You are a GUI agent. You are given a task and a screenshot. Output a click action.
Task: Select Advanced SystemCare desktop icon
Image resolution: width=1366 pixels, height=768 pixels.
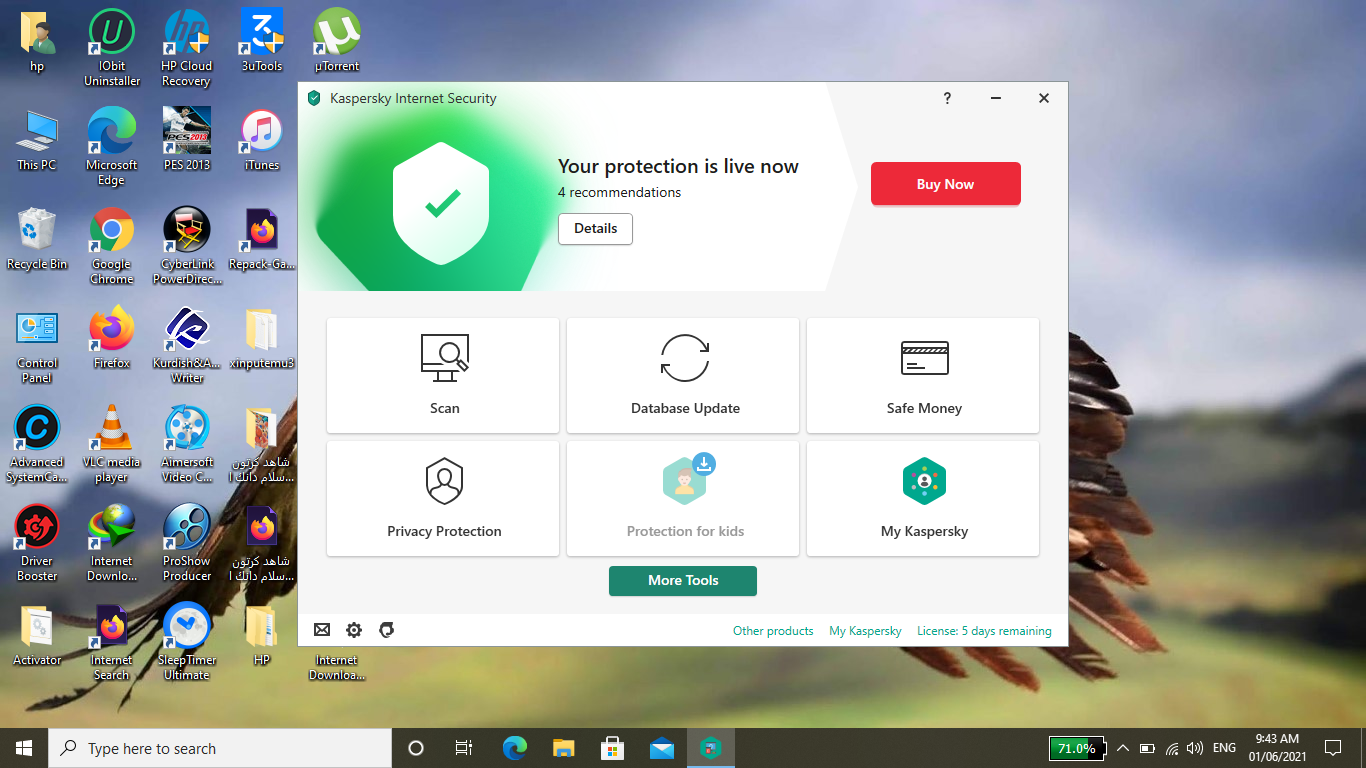click(37, 444)
